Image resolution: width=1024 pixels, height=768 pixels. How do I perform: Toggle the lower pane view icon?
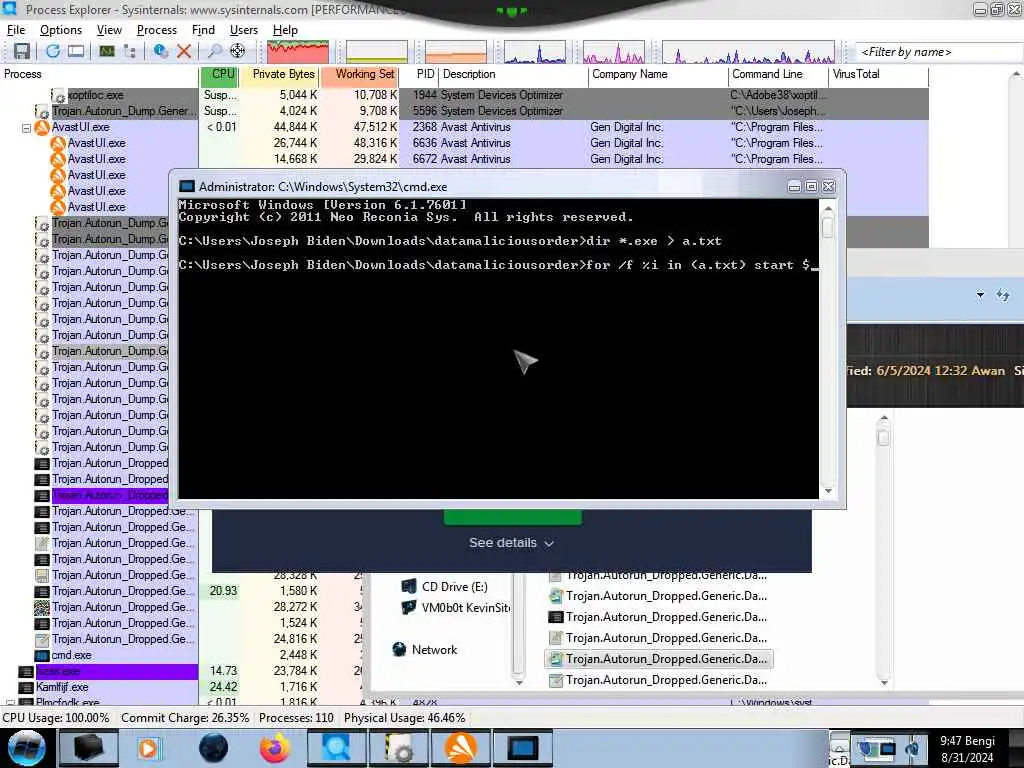pyautogui.click(x=76, y=51)
